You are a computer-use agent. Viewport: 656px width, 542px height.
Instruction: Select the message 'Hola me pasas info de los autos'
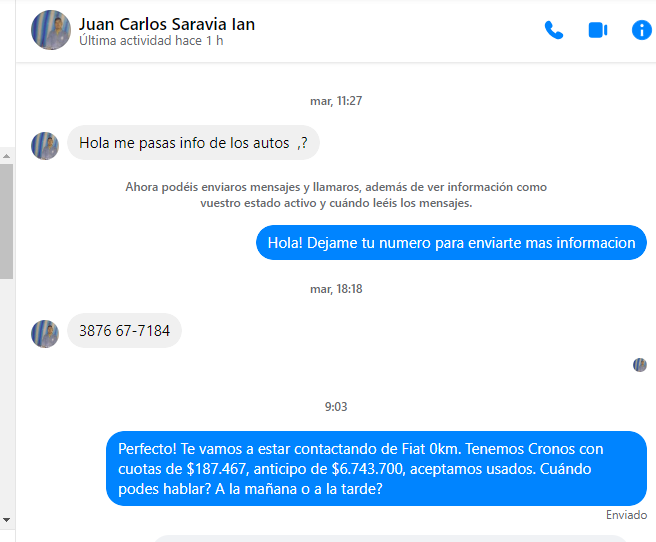(x=193, y=143)
